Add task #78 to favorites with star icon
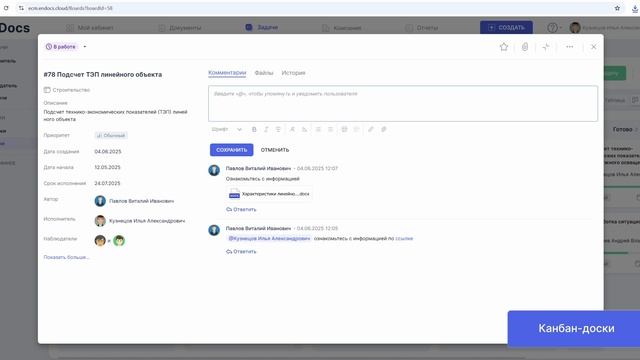Viewport: 640px width, 360px height. (x=504, y=47)
